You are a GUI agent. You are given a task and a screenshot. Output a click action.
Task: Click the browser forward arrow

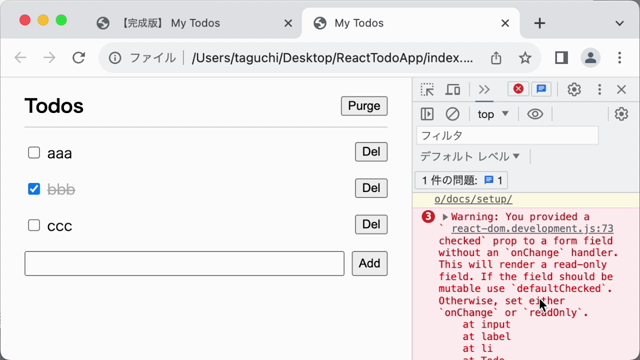pos(49,58)
